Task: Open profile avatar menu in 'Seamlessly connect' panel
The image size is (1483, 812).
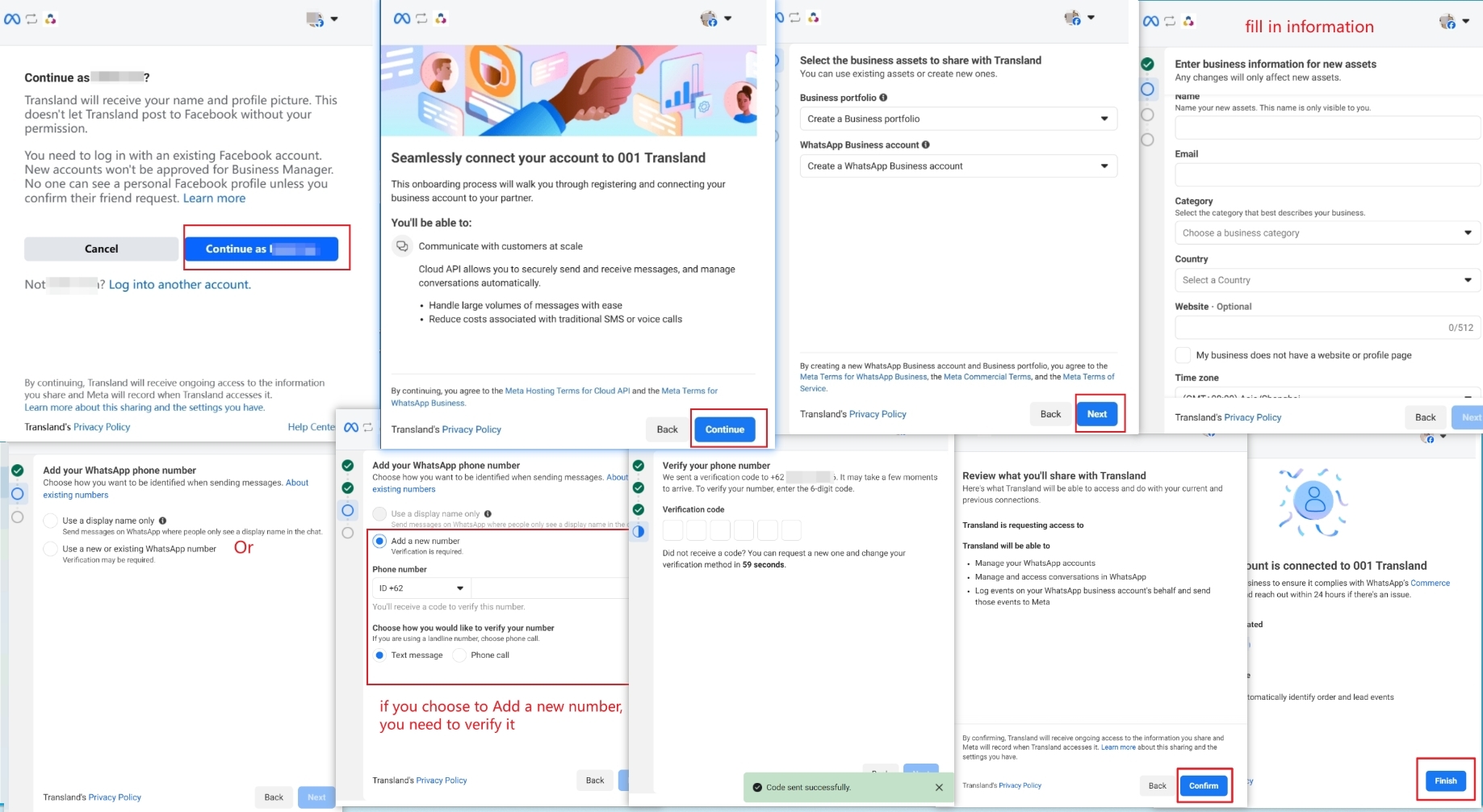Action: click(715, 19)
